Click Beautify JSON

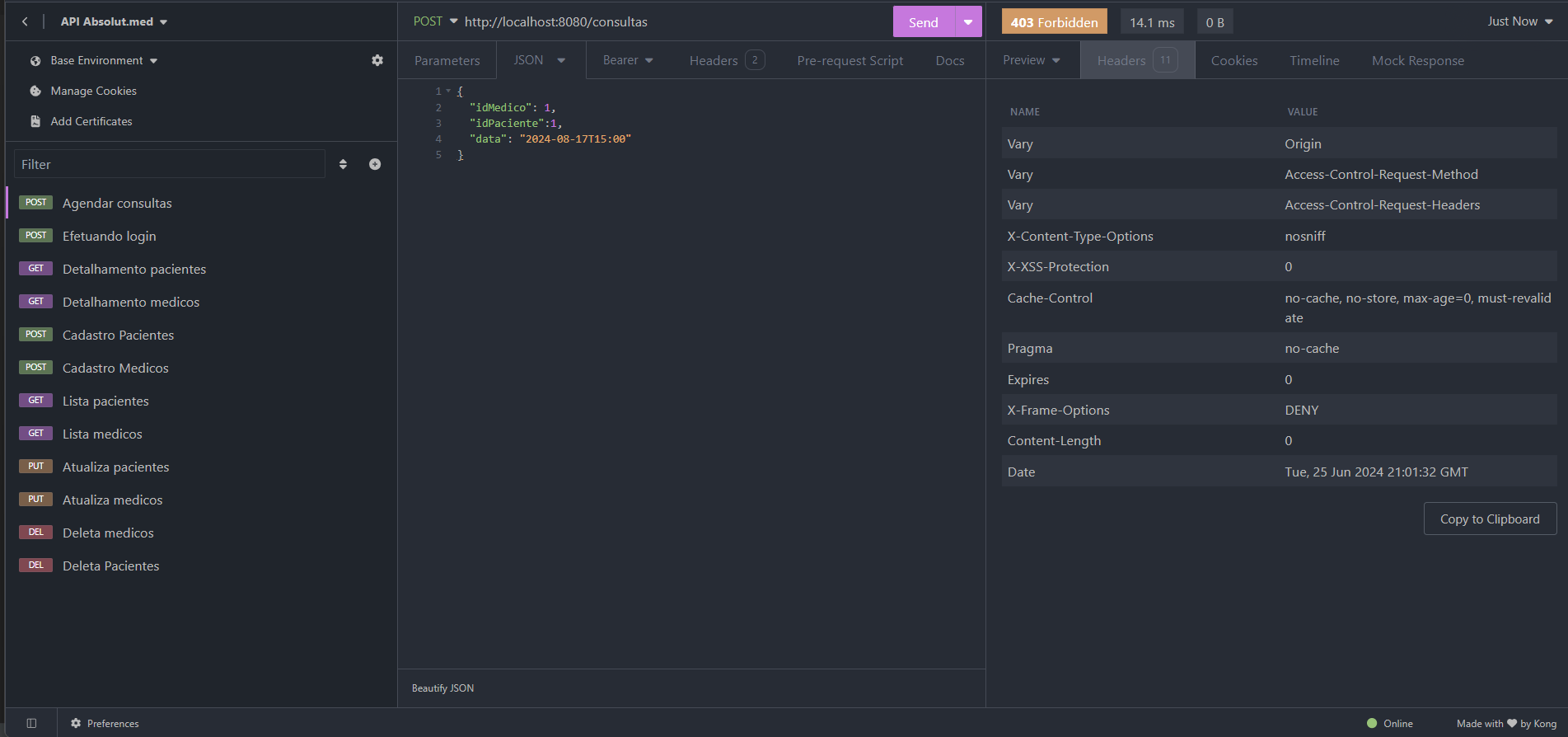pyautogui.click(x=442, y=688)
